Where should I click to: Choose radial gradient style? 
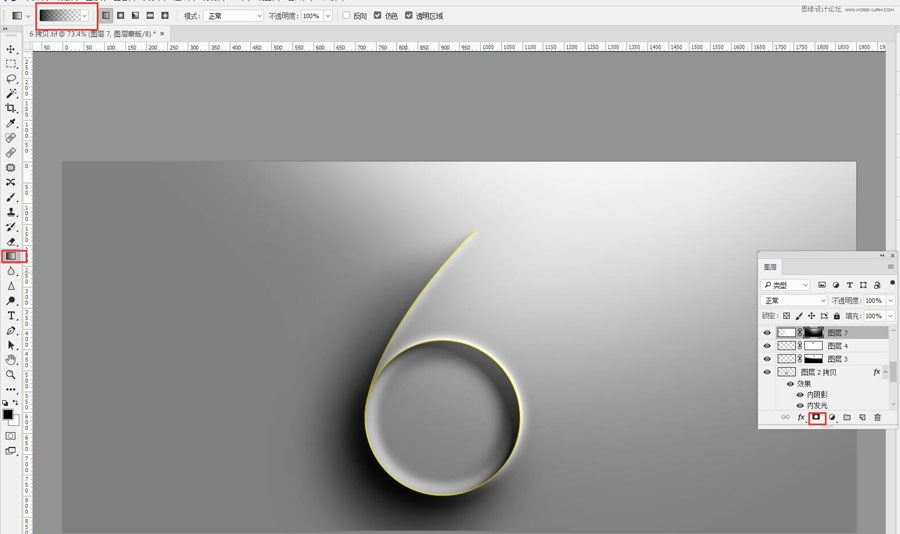[x=121, y=16]
